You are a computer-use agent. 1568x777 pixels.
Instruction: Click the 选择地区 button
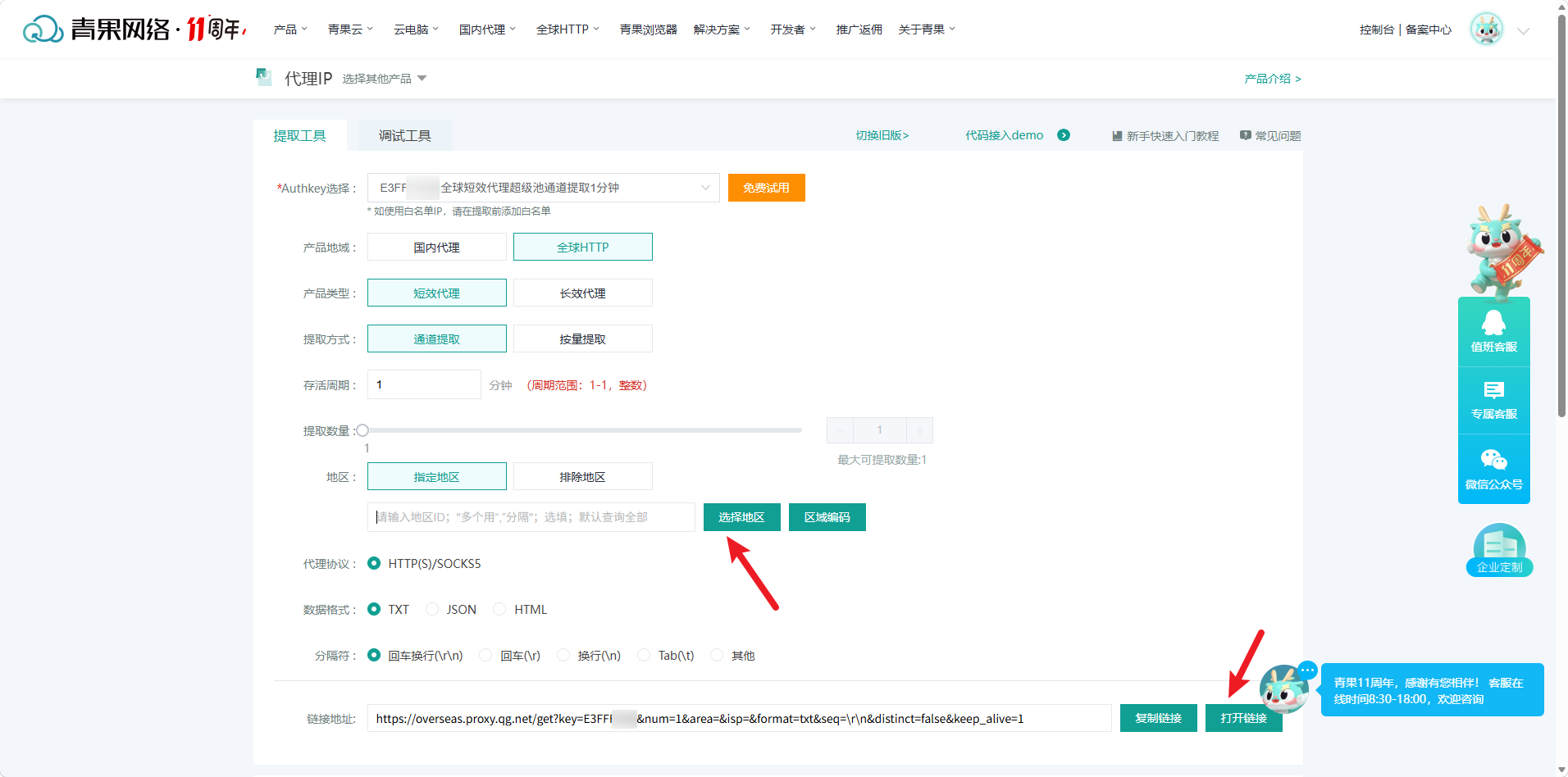(x=741, y=517)
